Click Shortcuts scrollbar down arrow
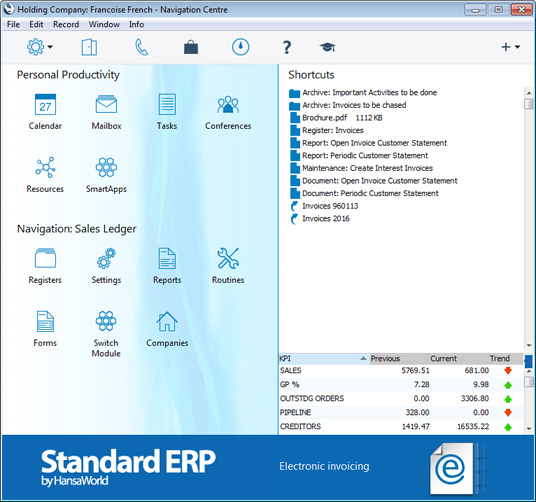Image resolution: width=536 pixels, height=502 pixels. coord(528,345)
